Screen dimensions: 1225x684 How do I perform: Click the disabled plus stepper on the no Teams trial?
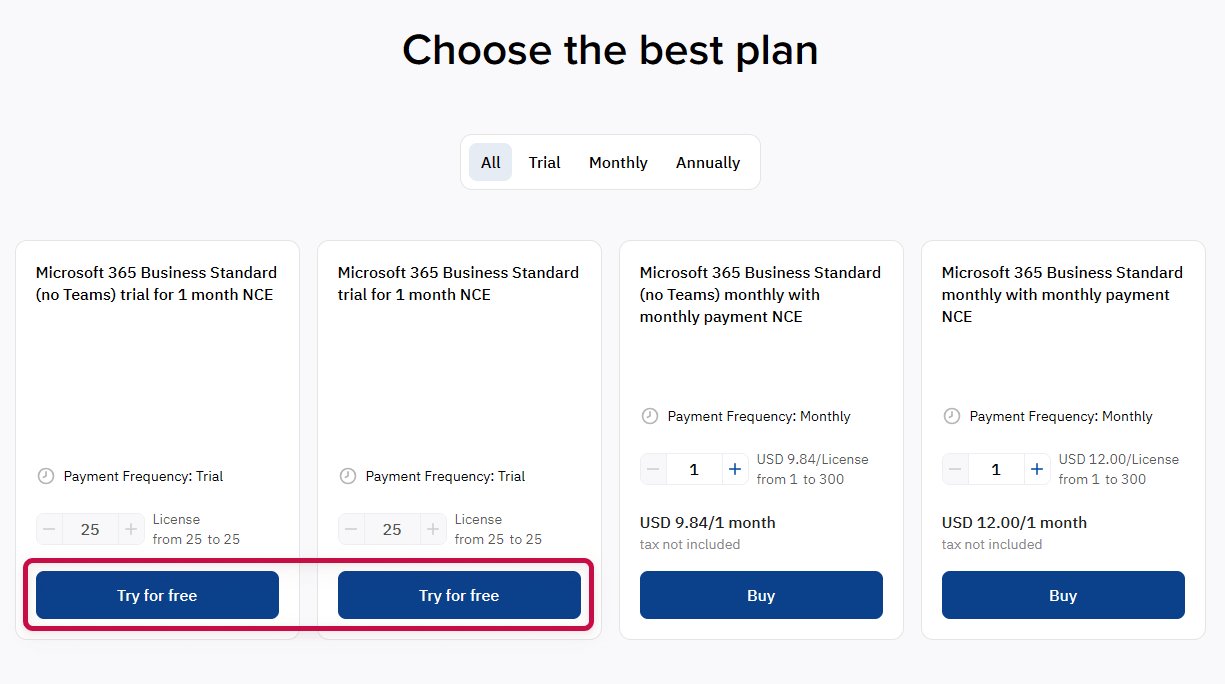click(x=131, y=529)
